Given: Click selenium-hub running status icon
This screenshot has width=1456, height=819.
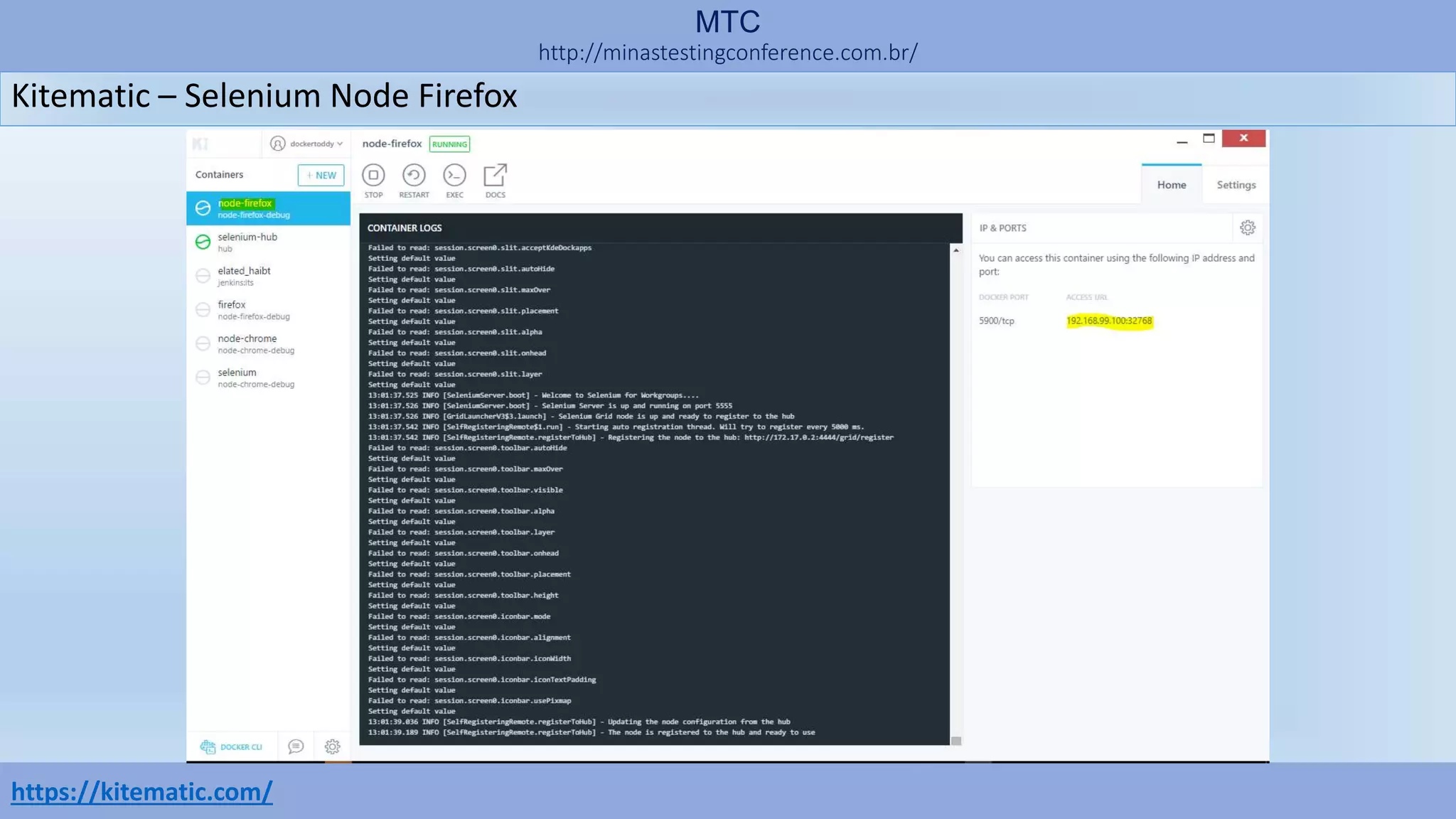Looking at the screenshot, I should [x=203, y=242].
